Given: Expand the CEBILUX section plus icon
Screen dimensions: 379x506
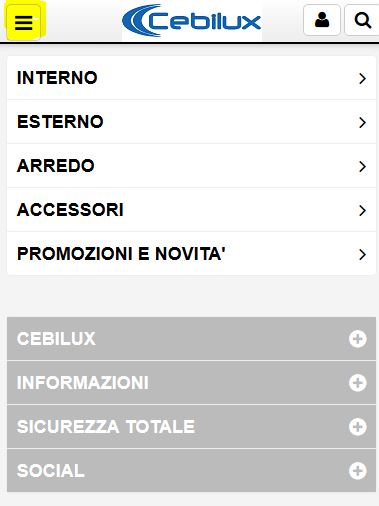Looking at the screenshot, I should pos(358,339).
